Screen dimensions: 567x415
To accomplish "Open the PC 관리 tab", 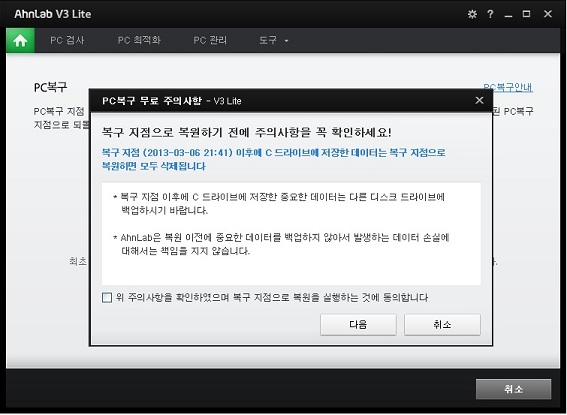I will point(210,40).
